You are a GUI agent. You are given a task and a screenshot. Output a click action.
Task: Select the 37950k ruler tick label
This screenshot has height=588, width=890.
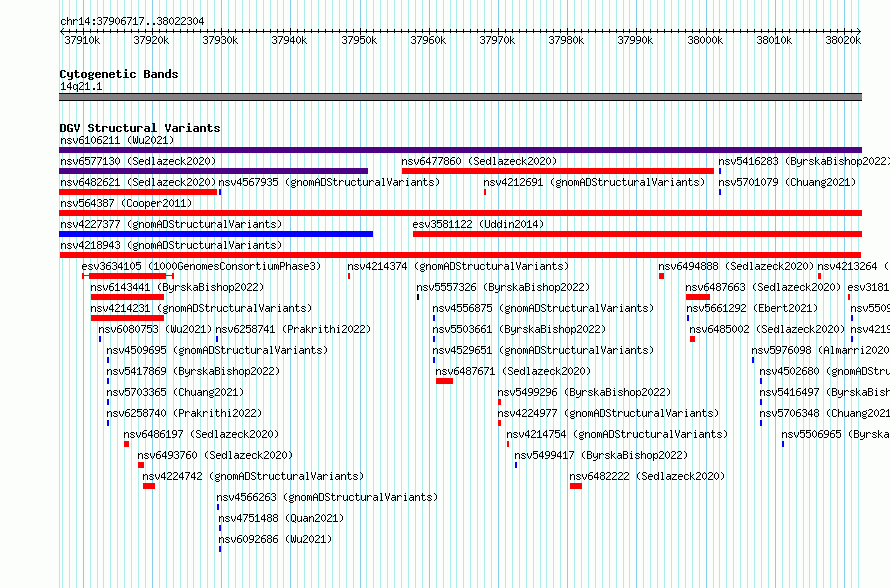tap(359, 40)
